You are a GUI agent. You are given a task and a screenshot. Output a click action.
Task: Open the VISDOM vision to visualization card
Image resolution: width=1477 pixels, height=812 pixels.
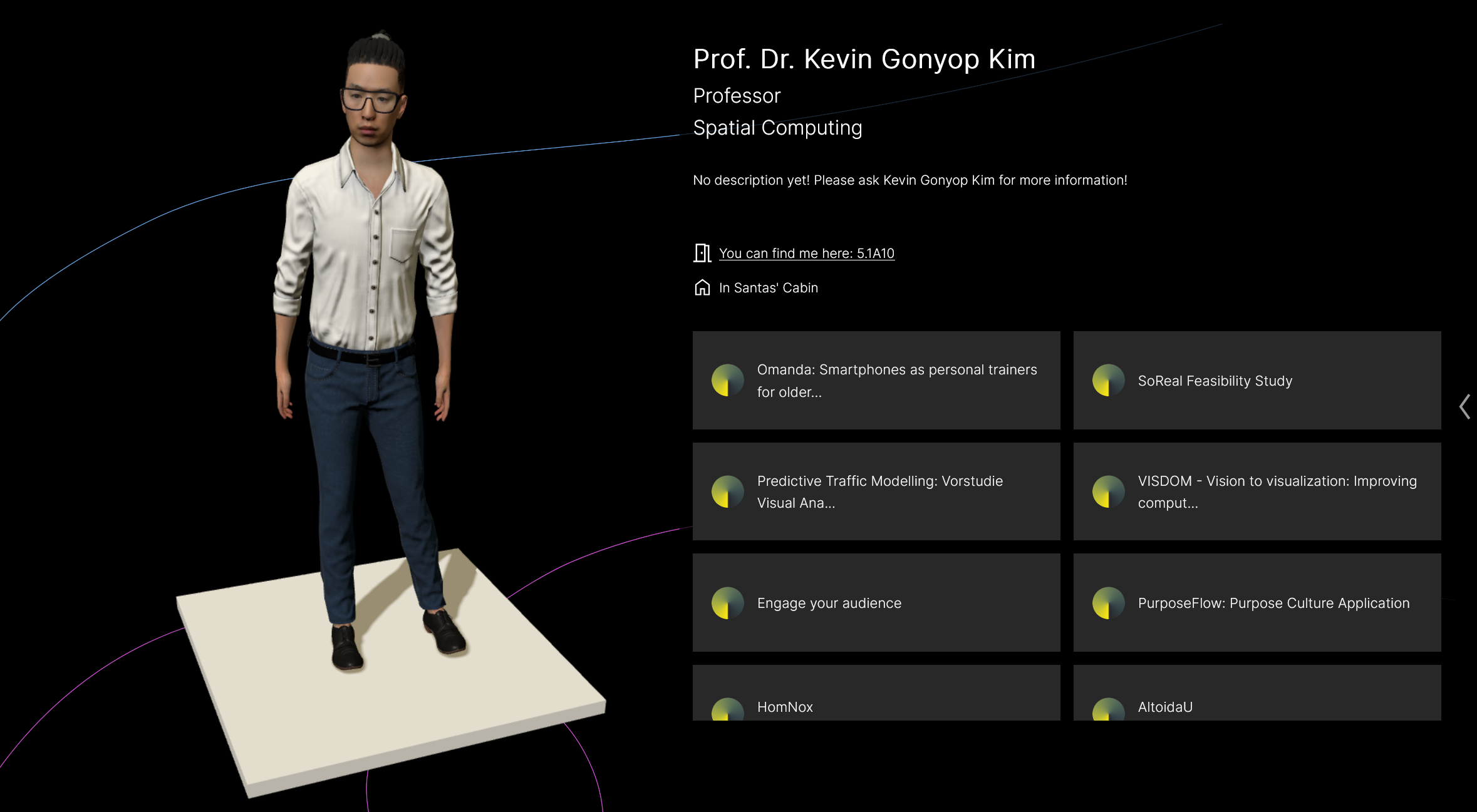1257,491
